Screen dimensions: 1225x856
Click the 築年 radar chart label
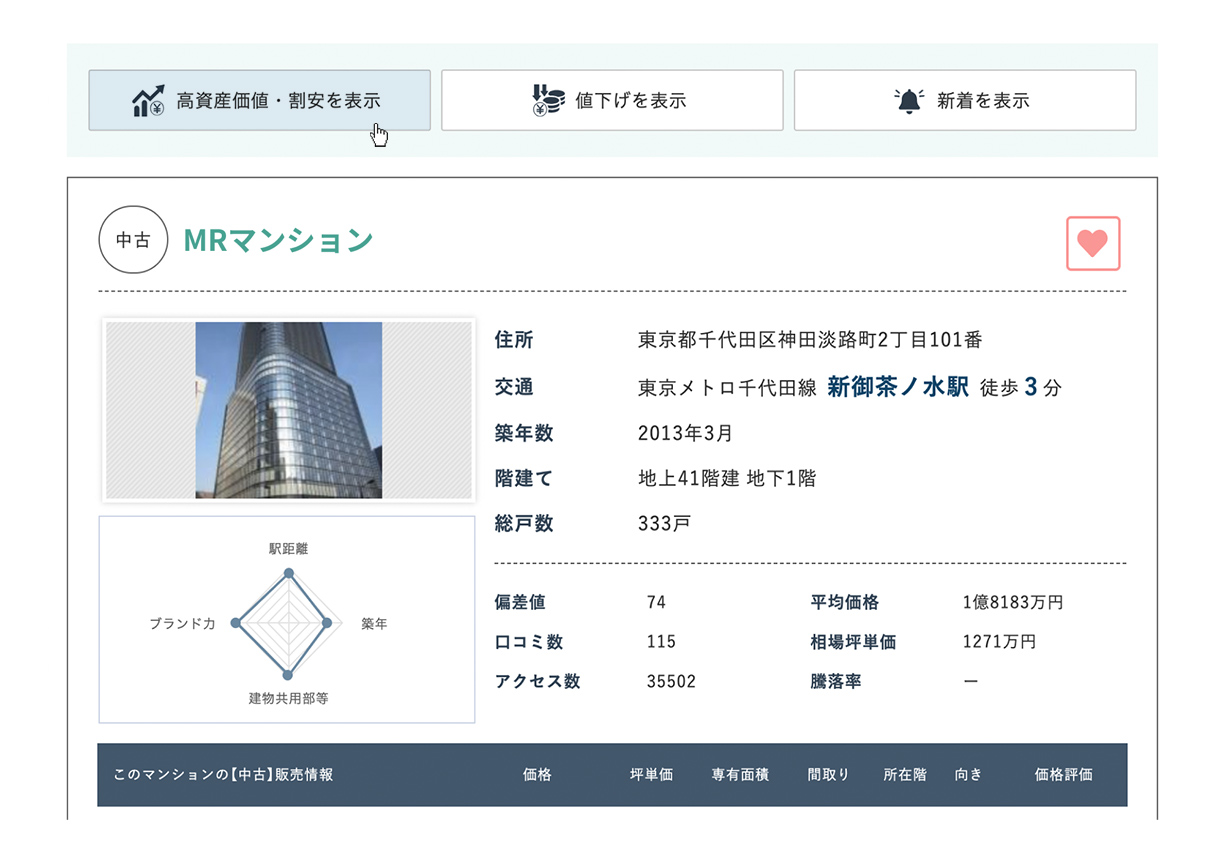pyautogui.click(x=374, y=623)
